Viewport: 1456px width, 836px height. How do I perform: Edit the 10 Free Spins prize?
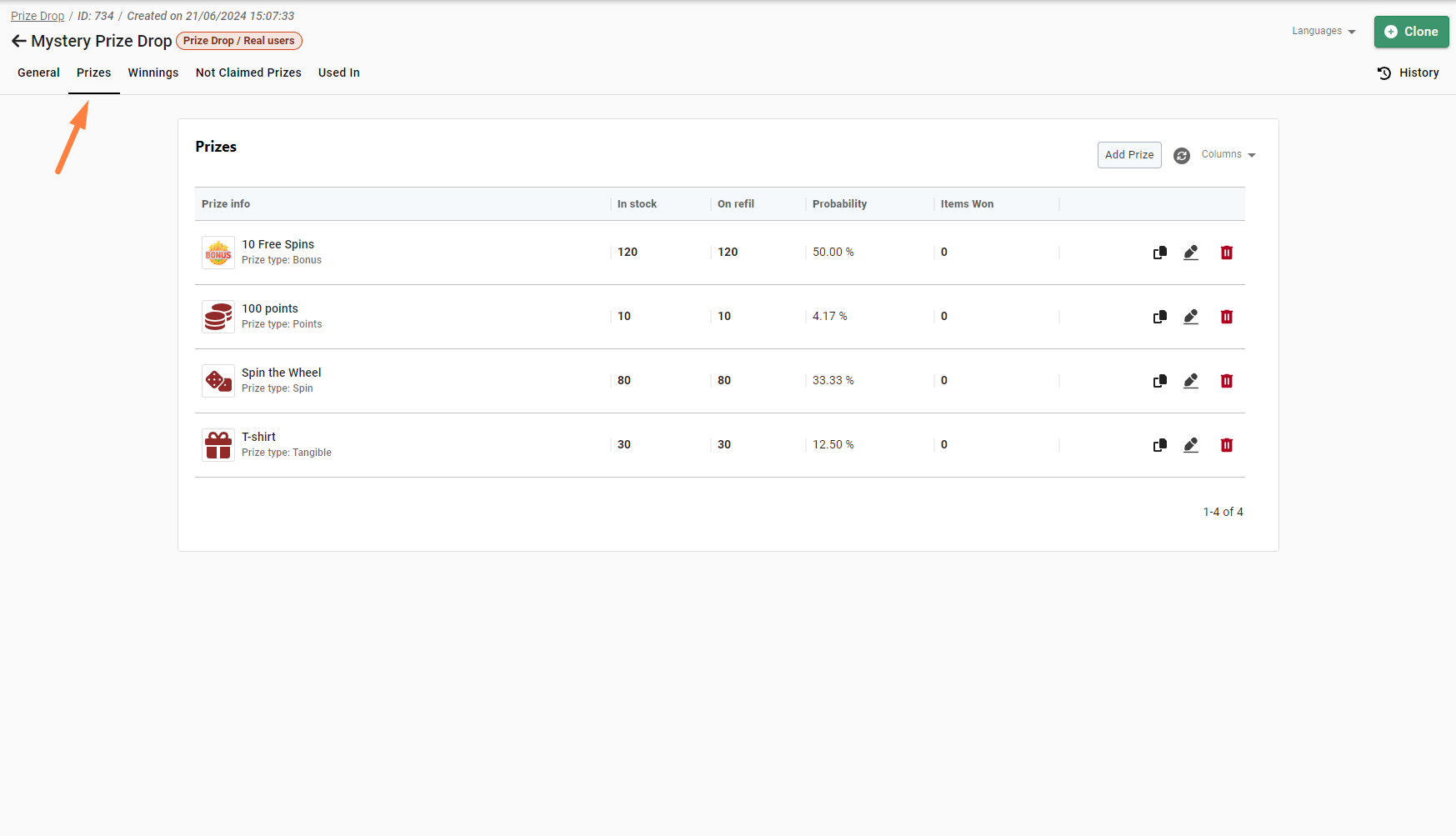(1191, 253)
